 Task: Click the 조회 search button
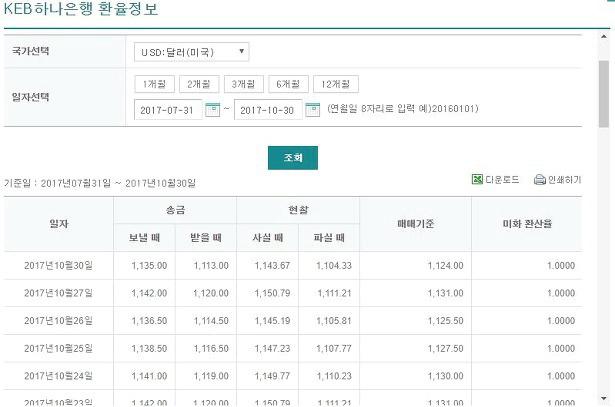coord(293,158)
